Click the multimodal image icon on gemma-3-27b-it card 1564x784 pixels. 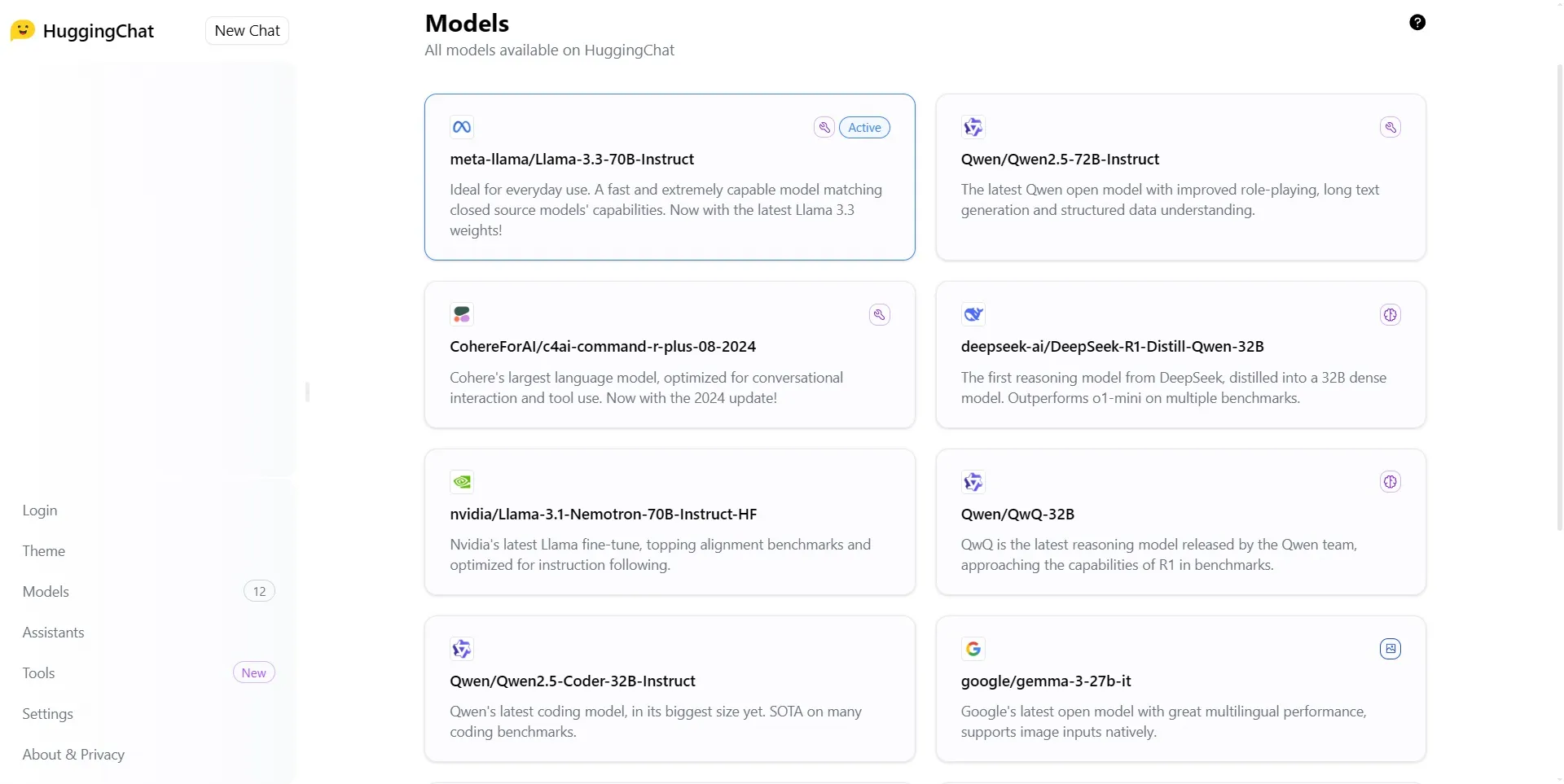coord(1390,648)
